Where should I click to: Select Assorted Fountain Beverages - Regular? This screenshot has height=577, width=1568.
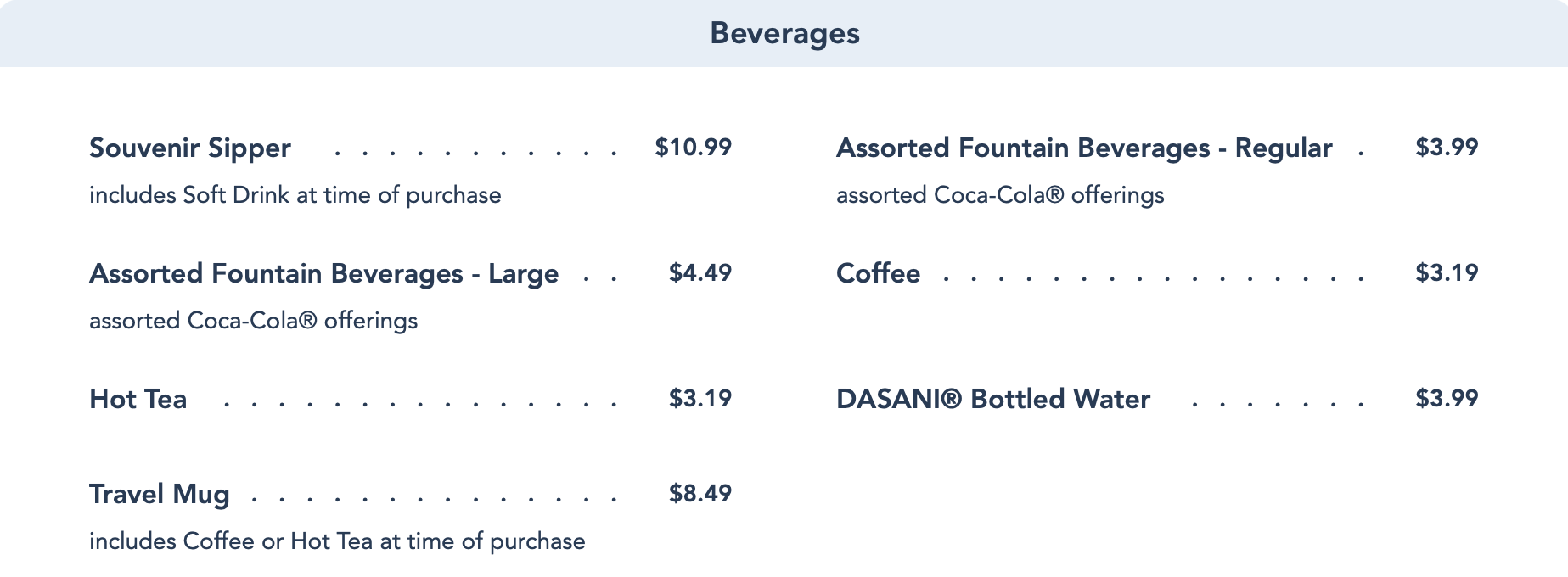click(x=1084, y=148)
